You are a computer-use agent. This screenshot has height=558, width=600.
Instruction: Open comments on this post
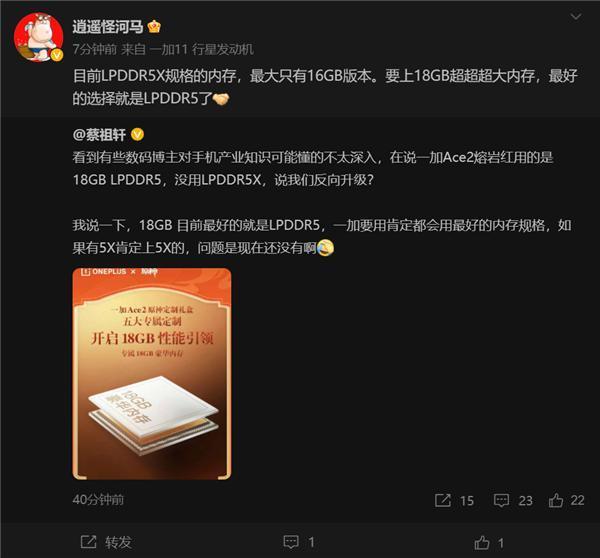pos(299,542)
